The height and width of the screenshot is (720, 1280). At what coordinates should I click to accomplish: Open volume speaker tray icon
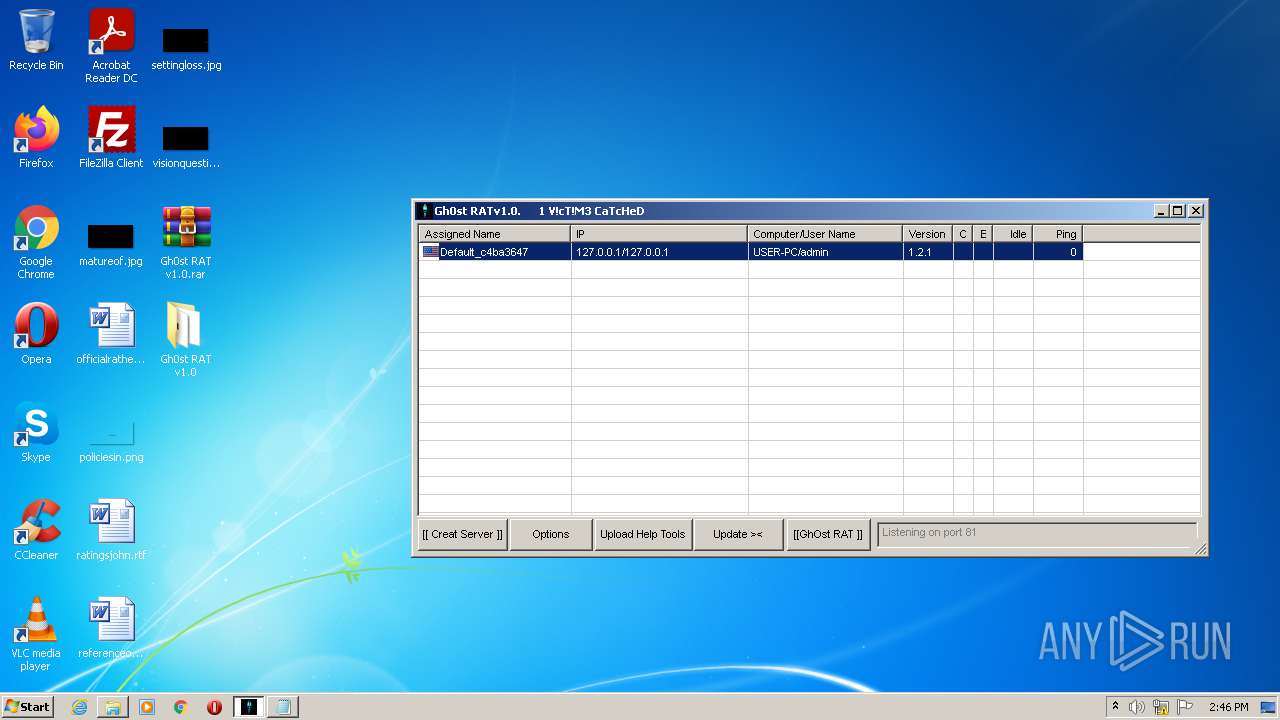1137,707
